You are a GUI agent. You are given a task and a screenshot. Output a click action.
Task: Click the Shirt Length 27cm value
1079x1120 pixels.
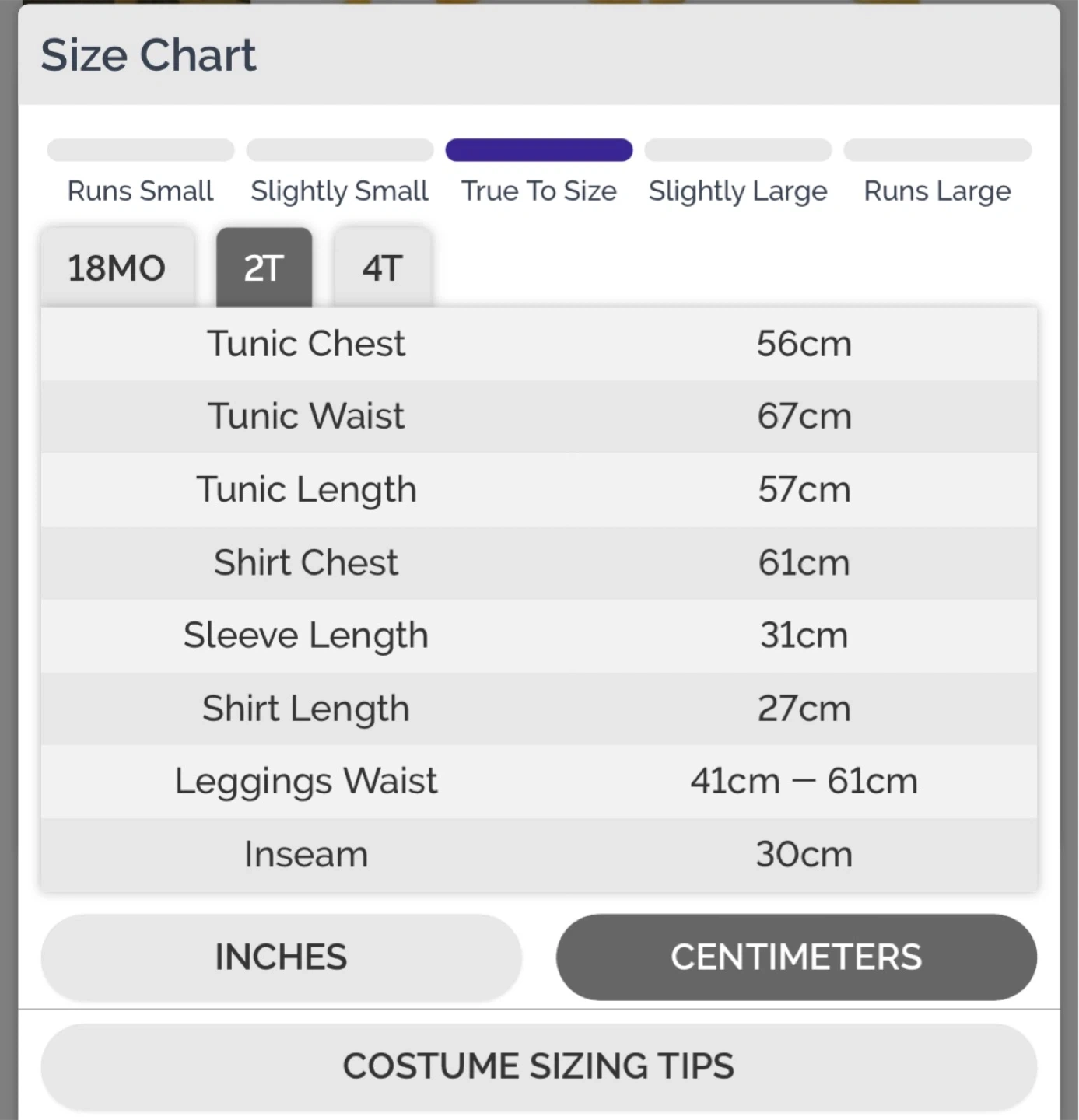[804, 709]
